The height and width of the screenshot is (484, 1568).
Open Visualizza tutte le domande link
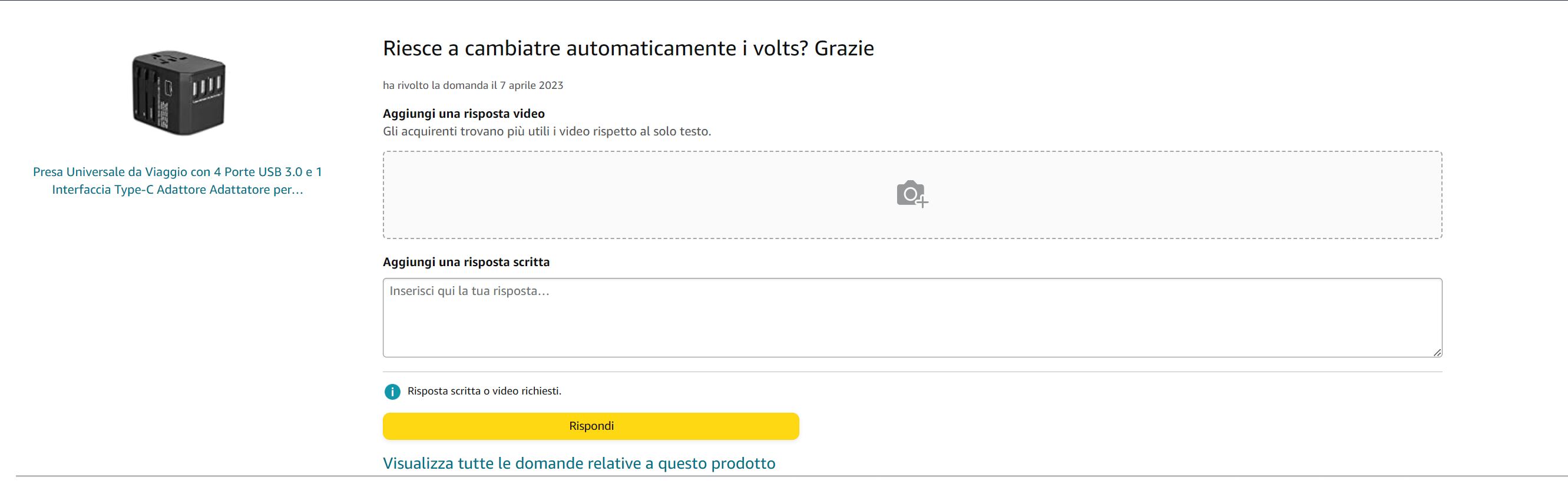point(579,463)
